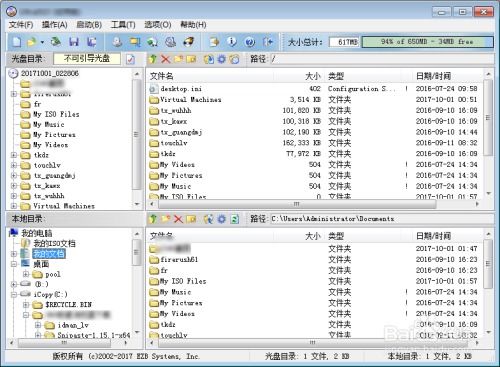This screenshot has height=367, width=500.
Task: Sort disc file list by 日期/时间 column
Action: pos(448,76)
